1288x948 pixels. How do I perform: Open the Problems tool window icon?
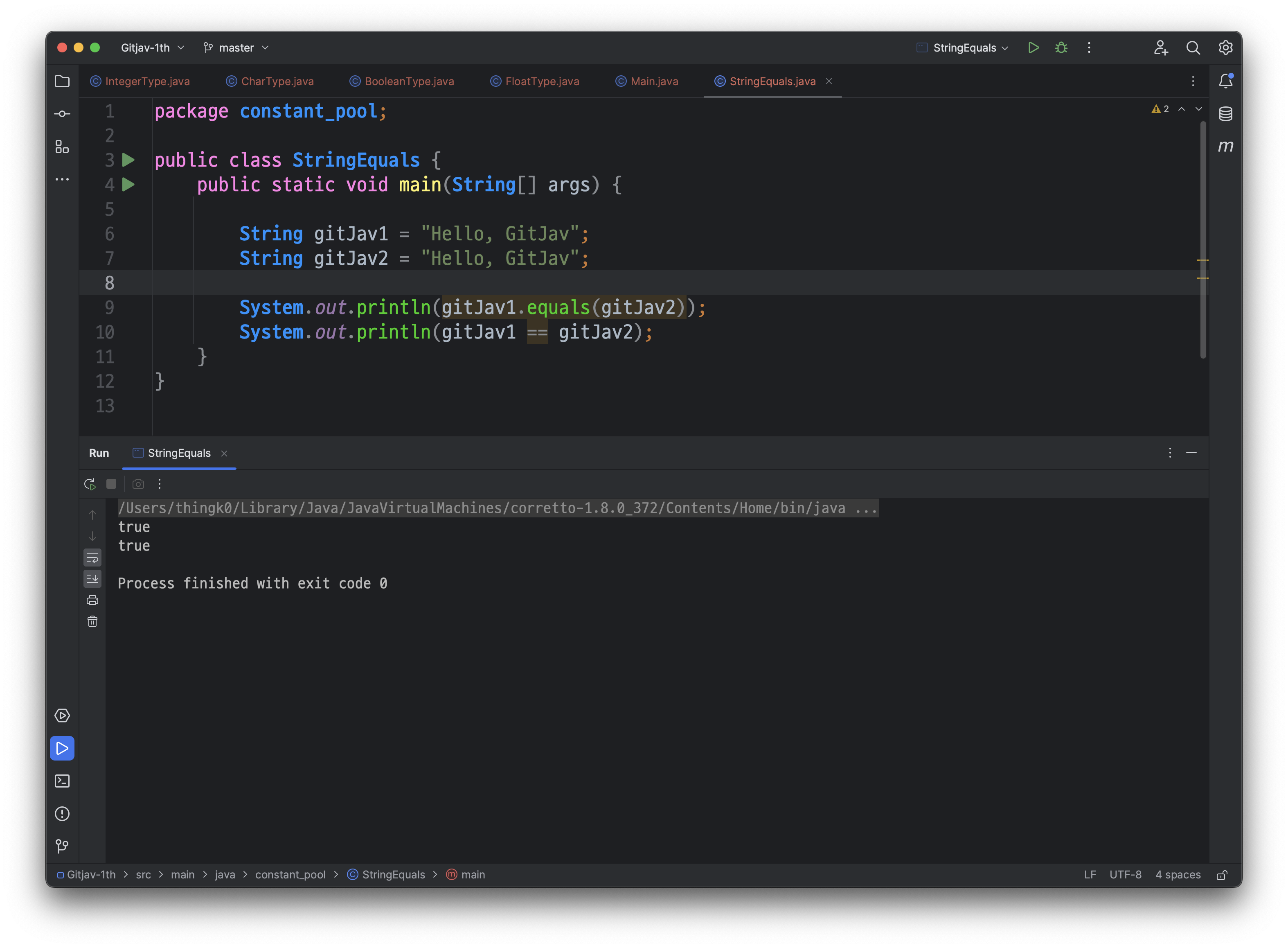[x=62, y=814]
